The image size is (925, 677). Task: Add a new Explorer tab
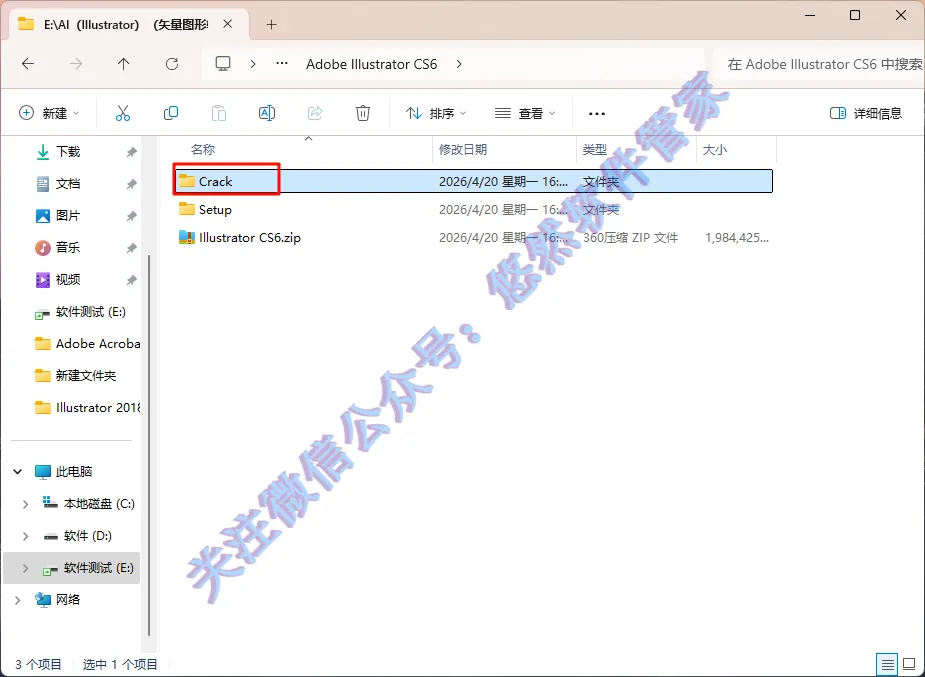(271, 24)
